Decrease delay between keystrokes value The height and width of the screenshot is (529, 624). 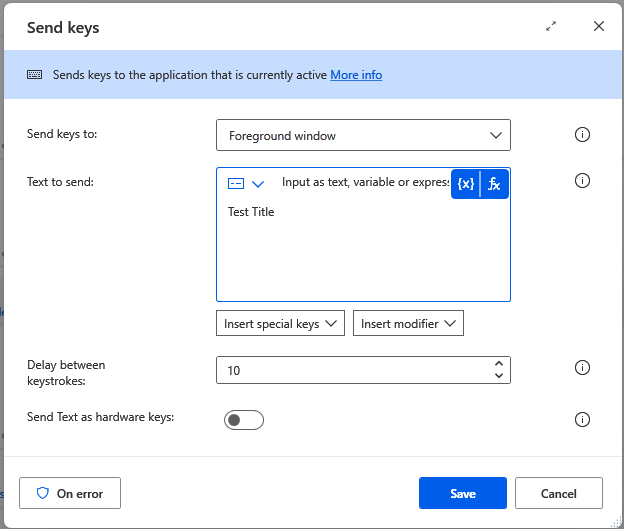click(x=499, y=375)
